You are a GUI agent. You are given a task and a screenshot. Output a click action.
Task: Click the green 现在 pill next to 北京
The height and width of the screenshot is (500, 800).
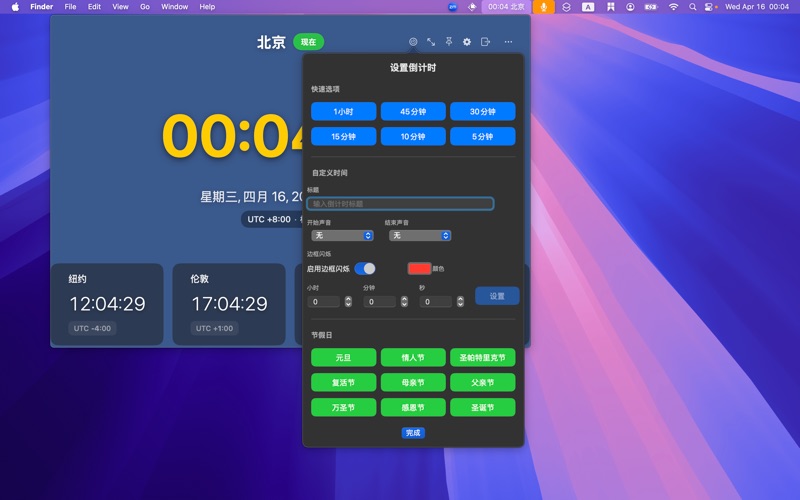(x=308, y=42)
